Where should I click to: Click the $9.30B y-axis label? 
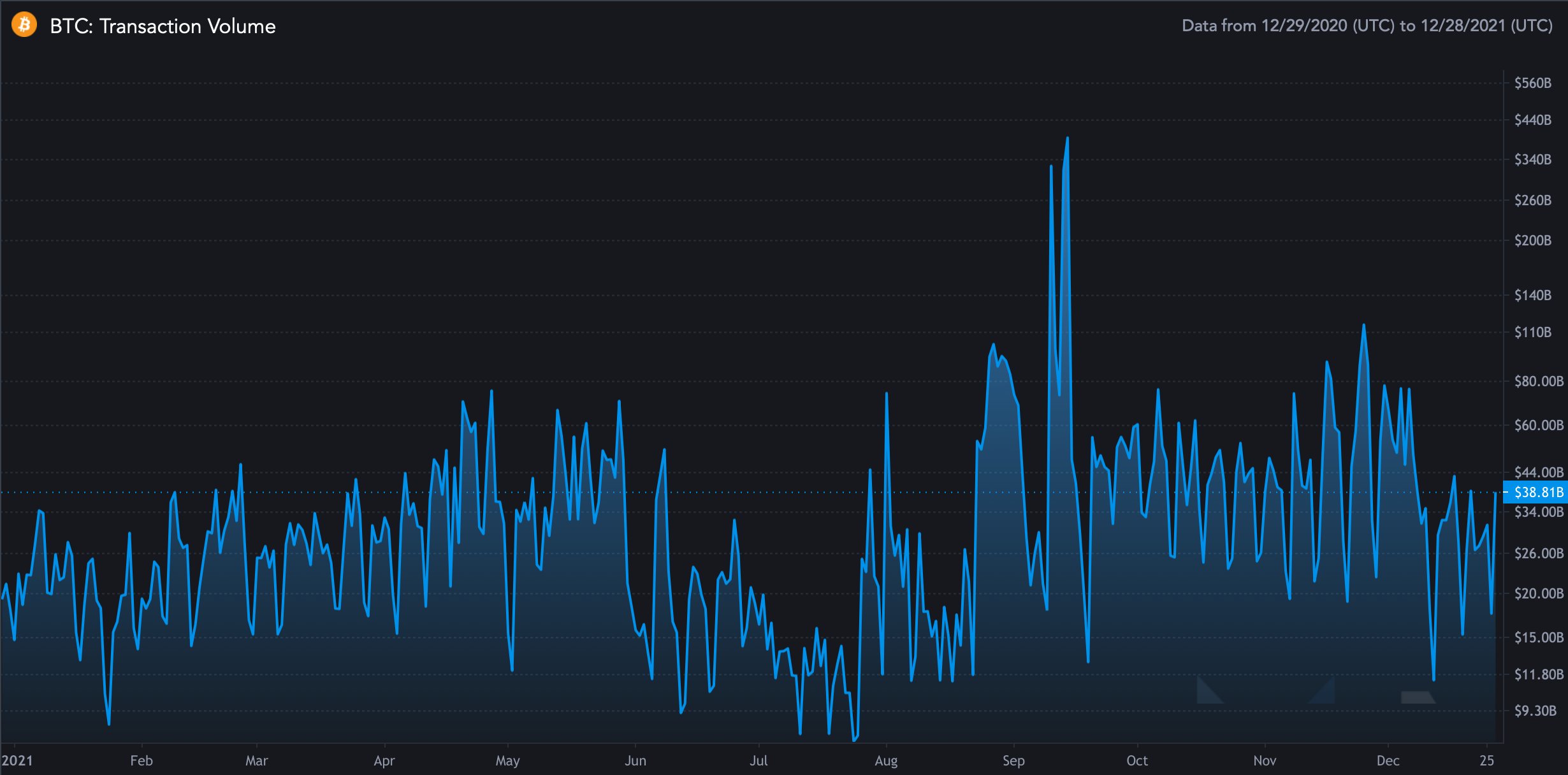1535,711
